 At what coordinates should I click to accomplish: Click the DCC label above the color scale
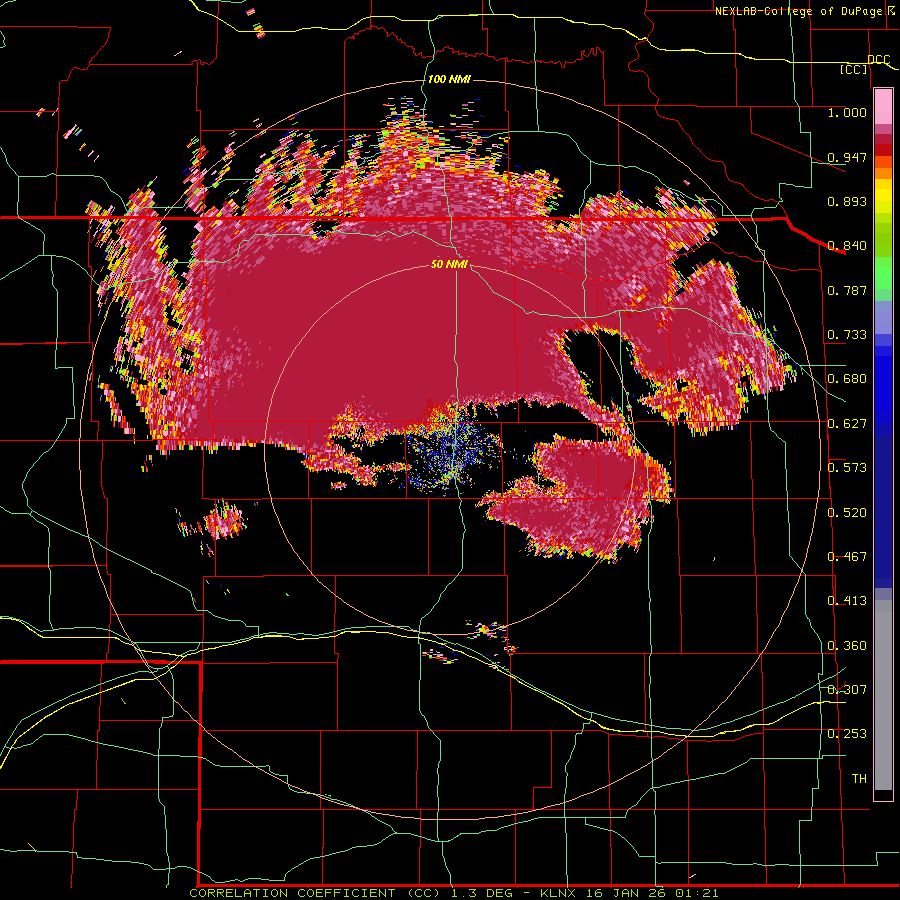(878, 60)
